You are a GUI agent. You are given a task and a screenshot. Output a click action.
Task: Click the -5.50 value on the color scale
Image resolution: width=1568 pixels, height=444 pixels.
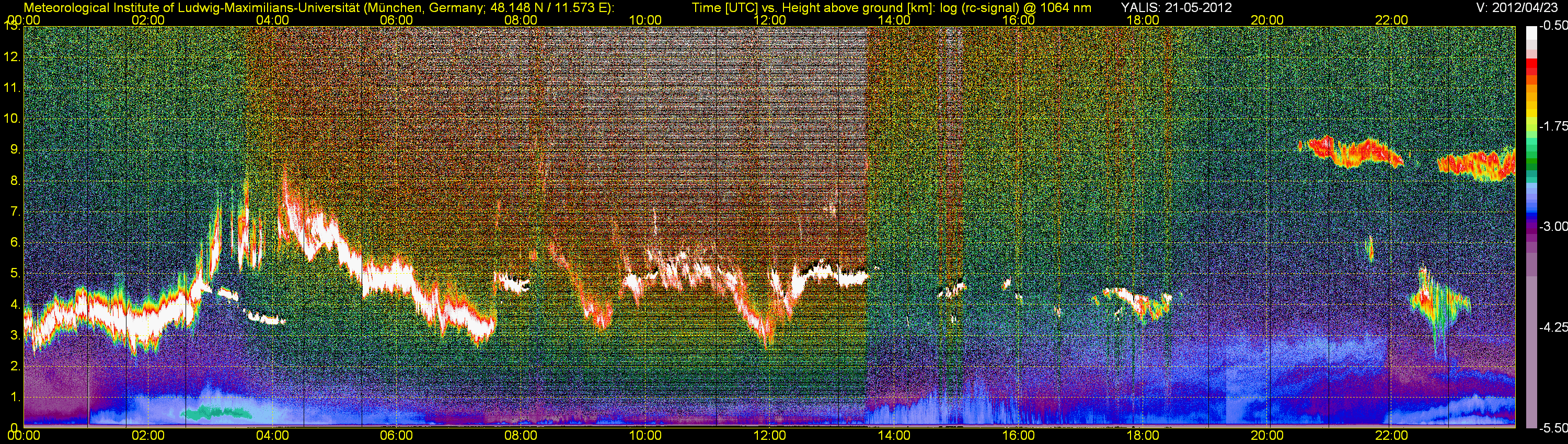(1552, 428)
